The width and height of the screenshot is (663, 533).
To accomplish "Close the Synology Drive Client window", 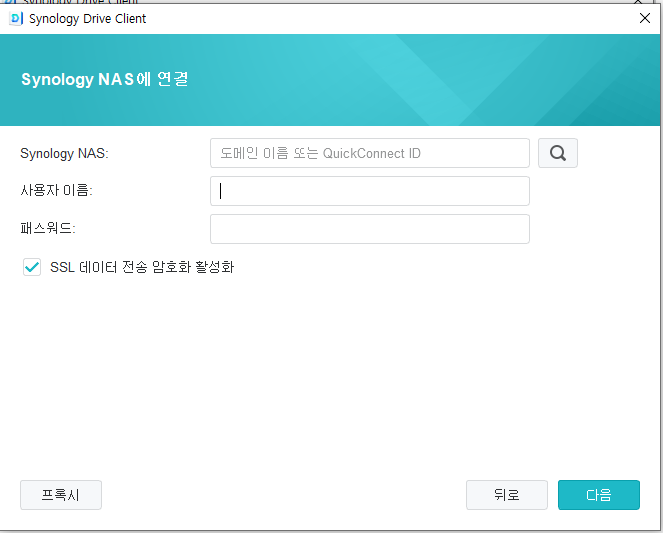I will [x=645, y=18].
